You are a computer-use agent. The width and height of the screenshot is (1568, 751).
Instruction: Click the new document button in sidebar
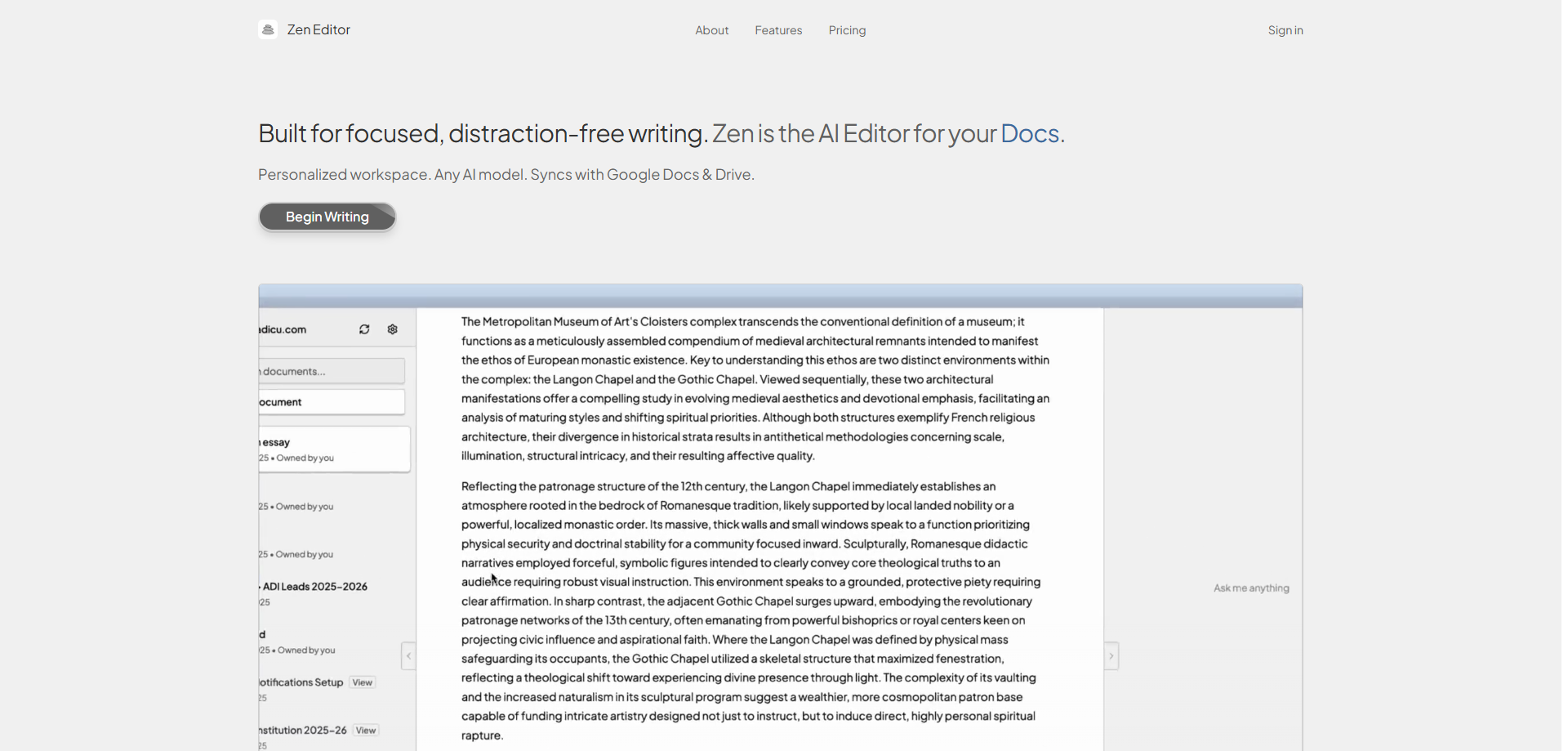[332, 402]
